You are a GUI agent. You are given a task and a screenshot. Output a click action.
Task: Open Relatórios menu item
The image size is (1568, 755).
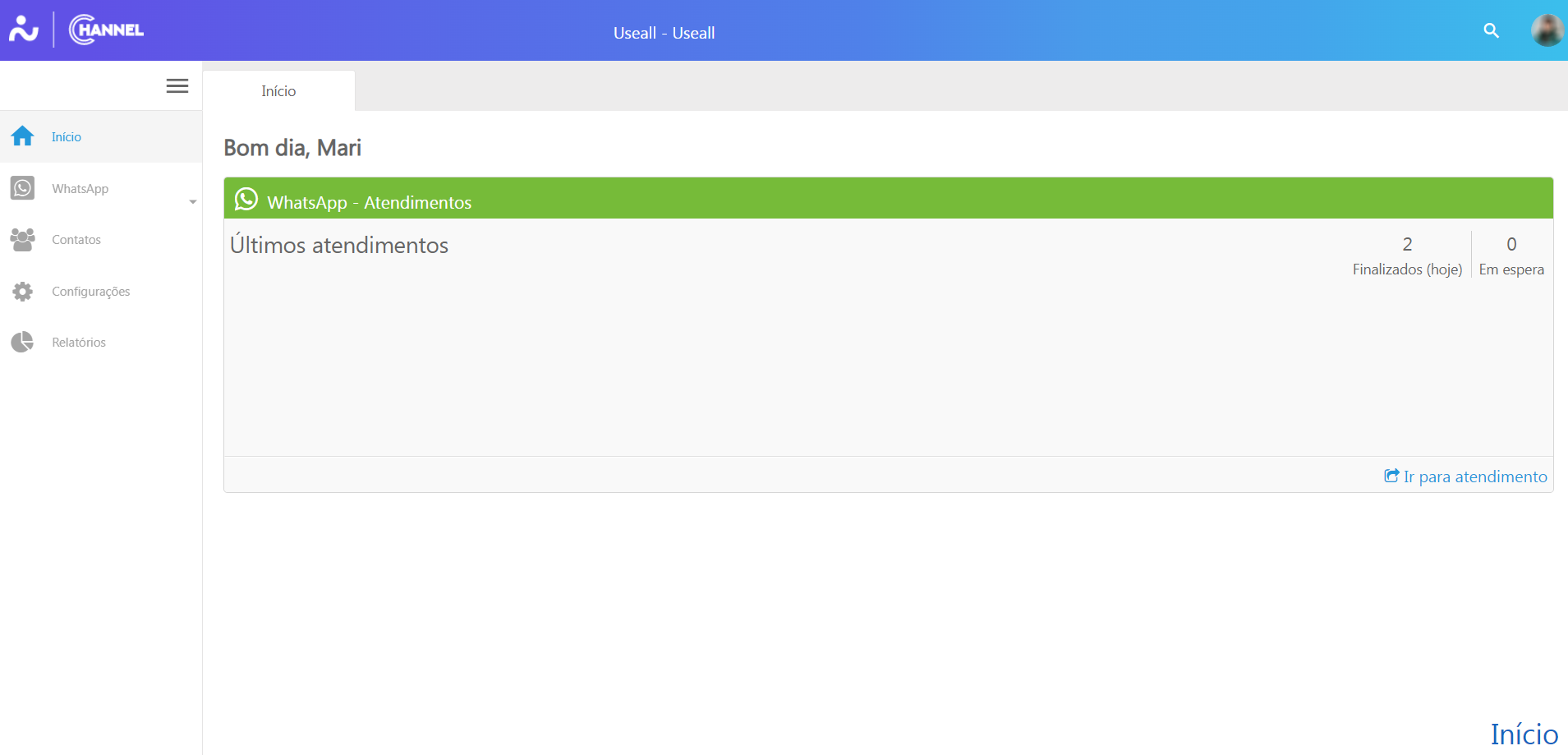coord(101,342)
